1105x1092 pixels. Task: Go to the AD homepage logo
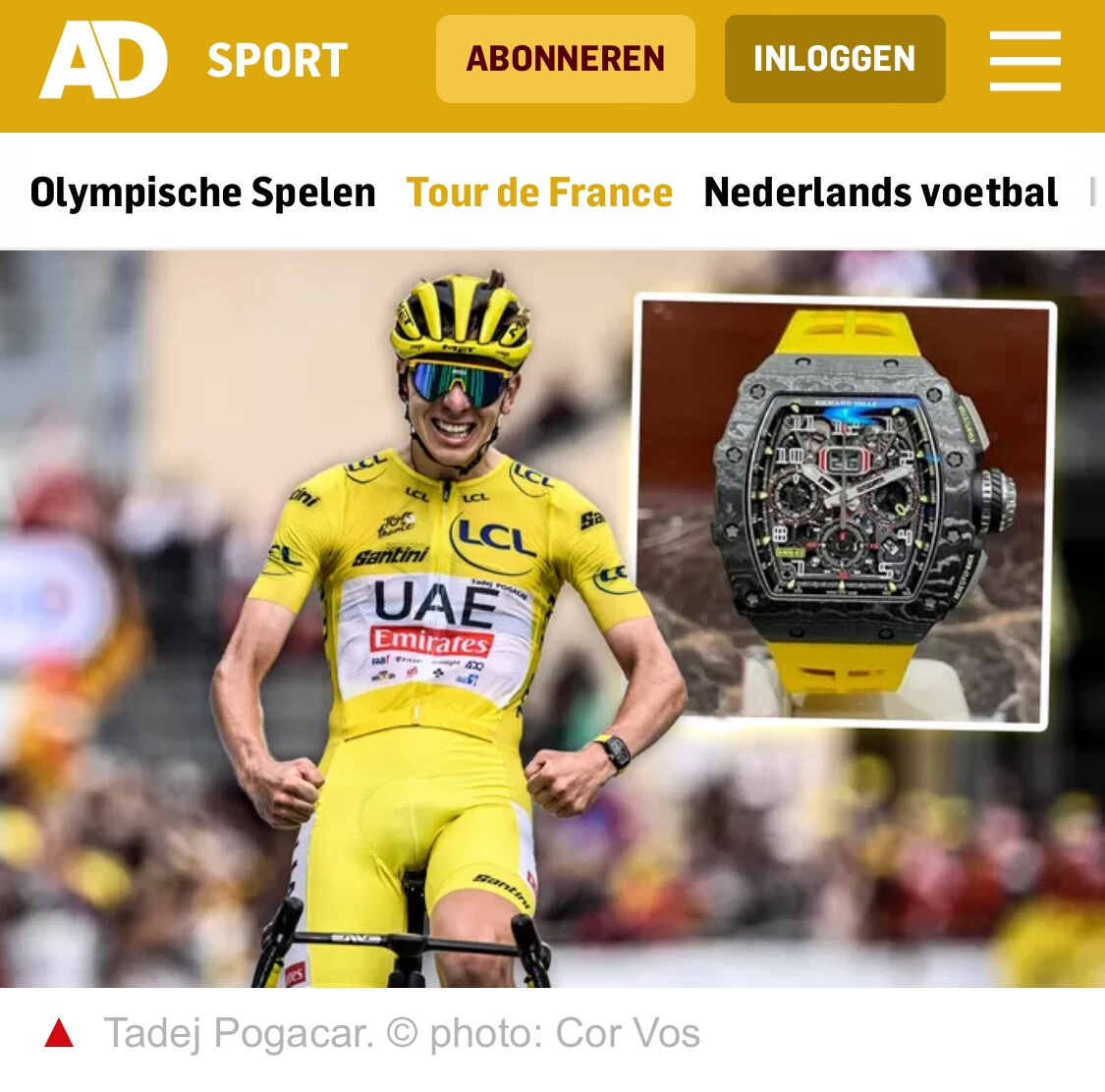103,60
